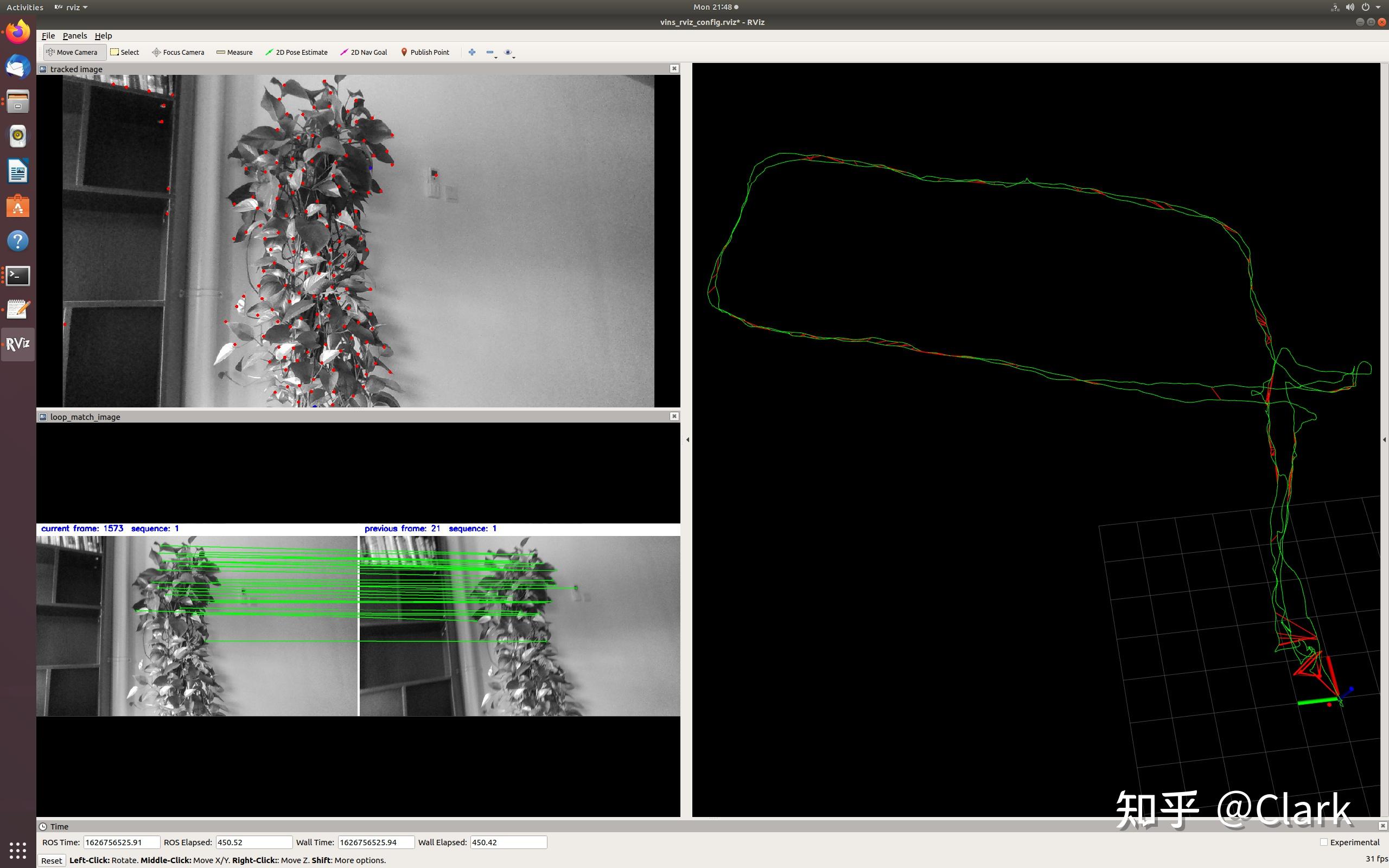The height and width of the screenshot is (868, 1389).
Task: Close the tracked image panel
Action: point(674,69)
